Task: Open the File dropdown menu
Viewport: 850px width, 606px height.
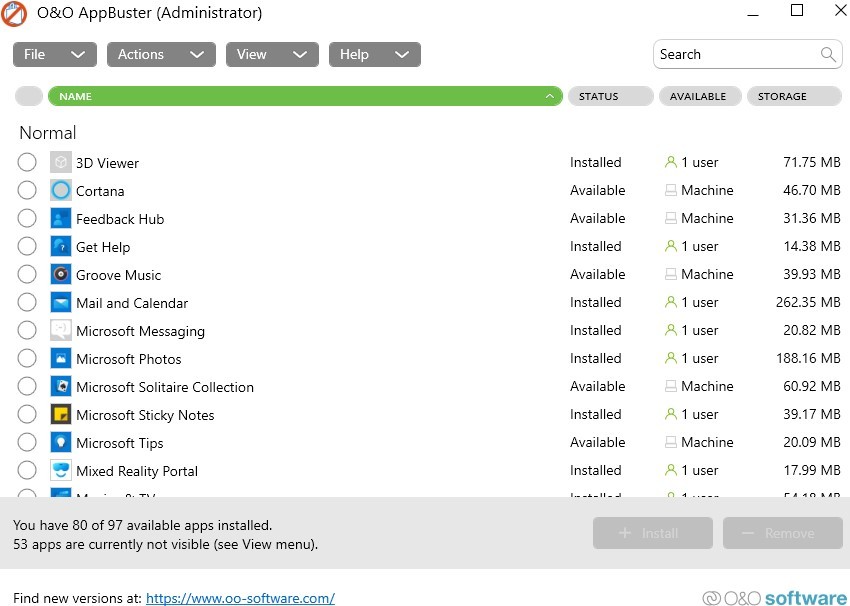Action: click(x=55, y=54)
